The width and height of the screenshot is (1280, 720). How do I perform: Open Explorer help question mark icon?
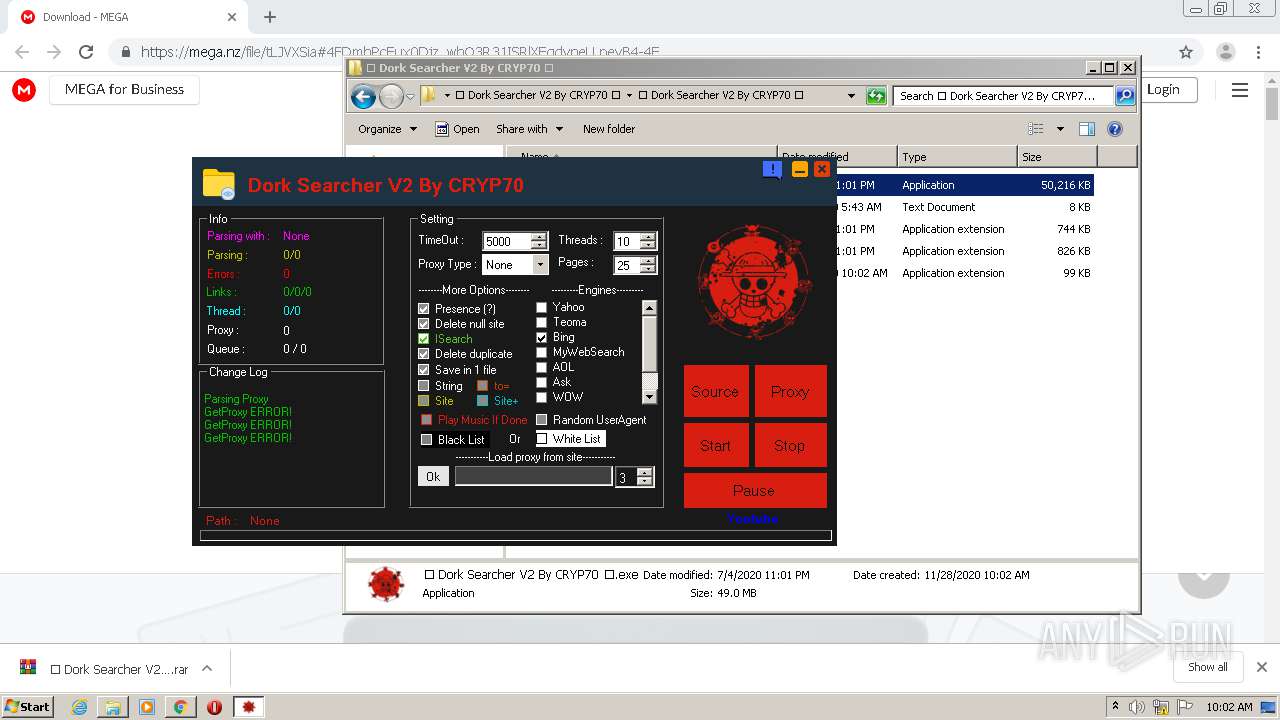(1115, 129)
